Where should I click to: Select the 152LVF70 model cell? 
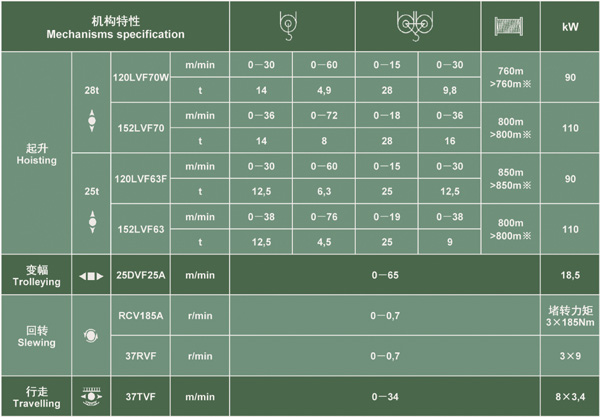140,128
